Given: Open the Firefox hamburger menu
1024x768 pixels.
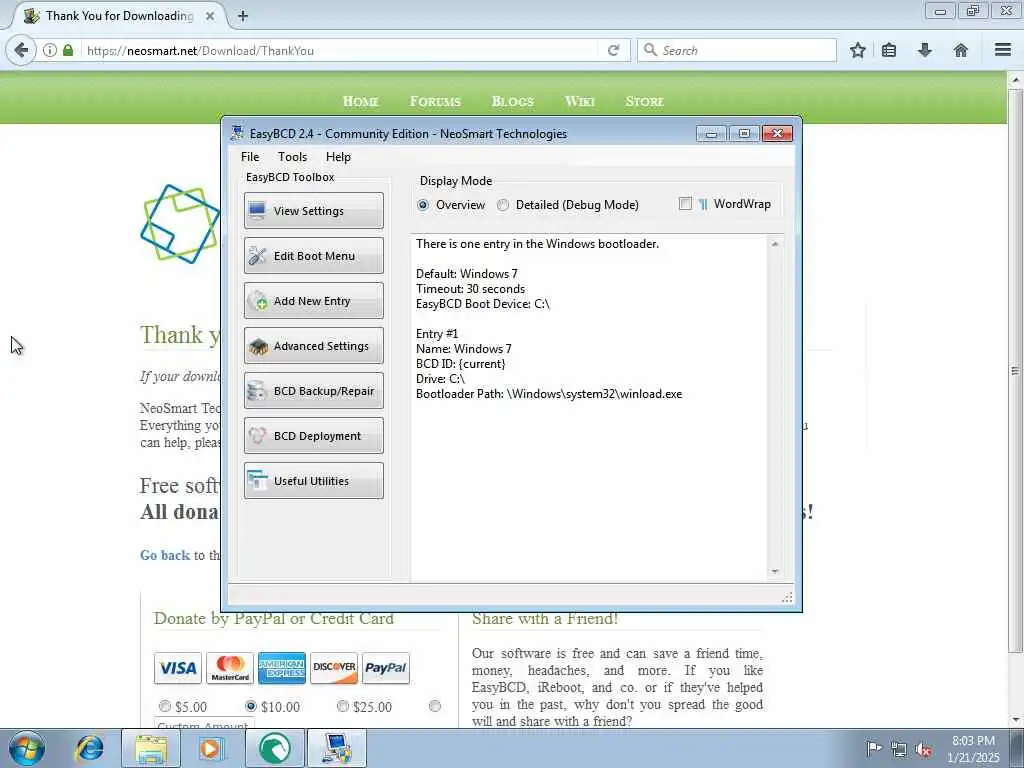Looking at the screenshot, I should click(x=1003, y=50).
